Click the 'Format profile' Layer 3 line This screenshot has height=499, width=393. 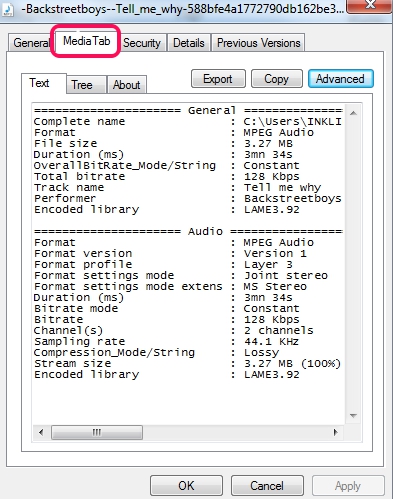tap(163, 264)
